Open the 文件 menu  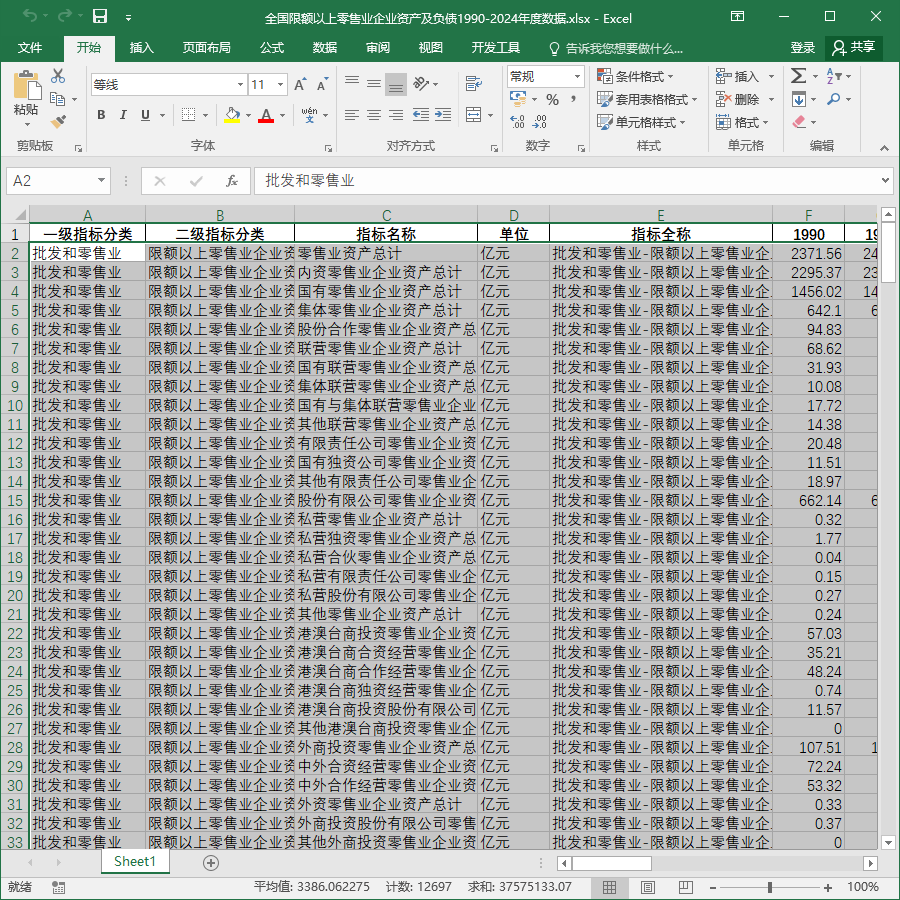(30, 48)
